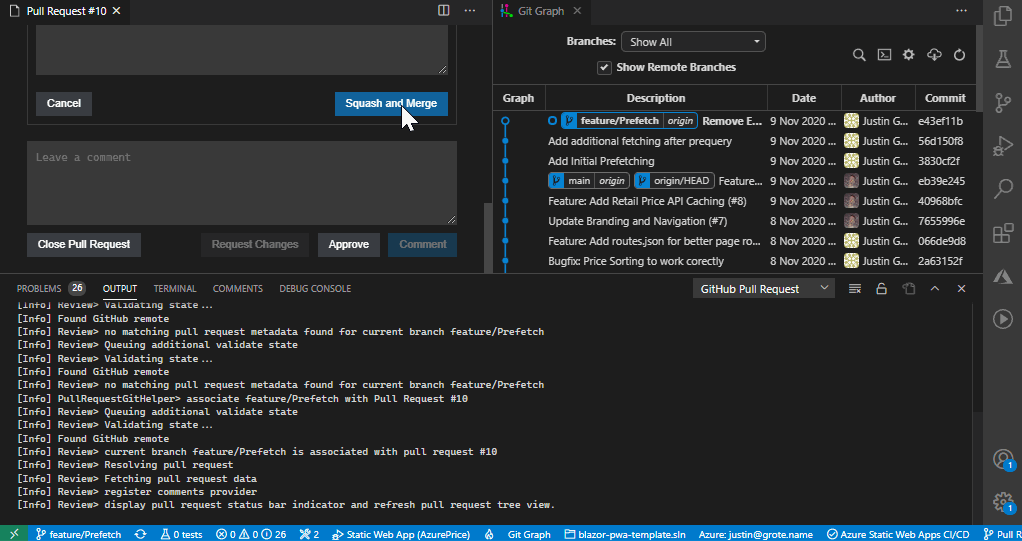Open the Extensions view

pyautogui.click(x=1002, y=233)
